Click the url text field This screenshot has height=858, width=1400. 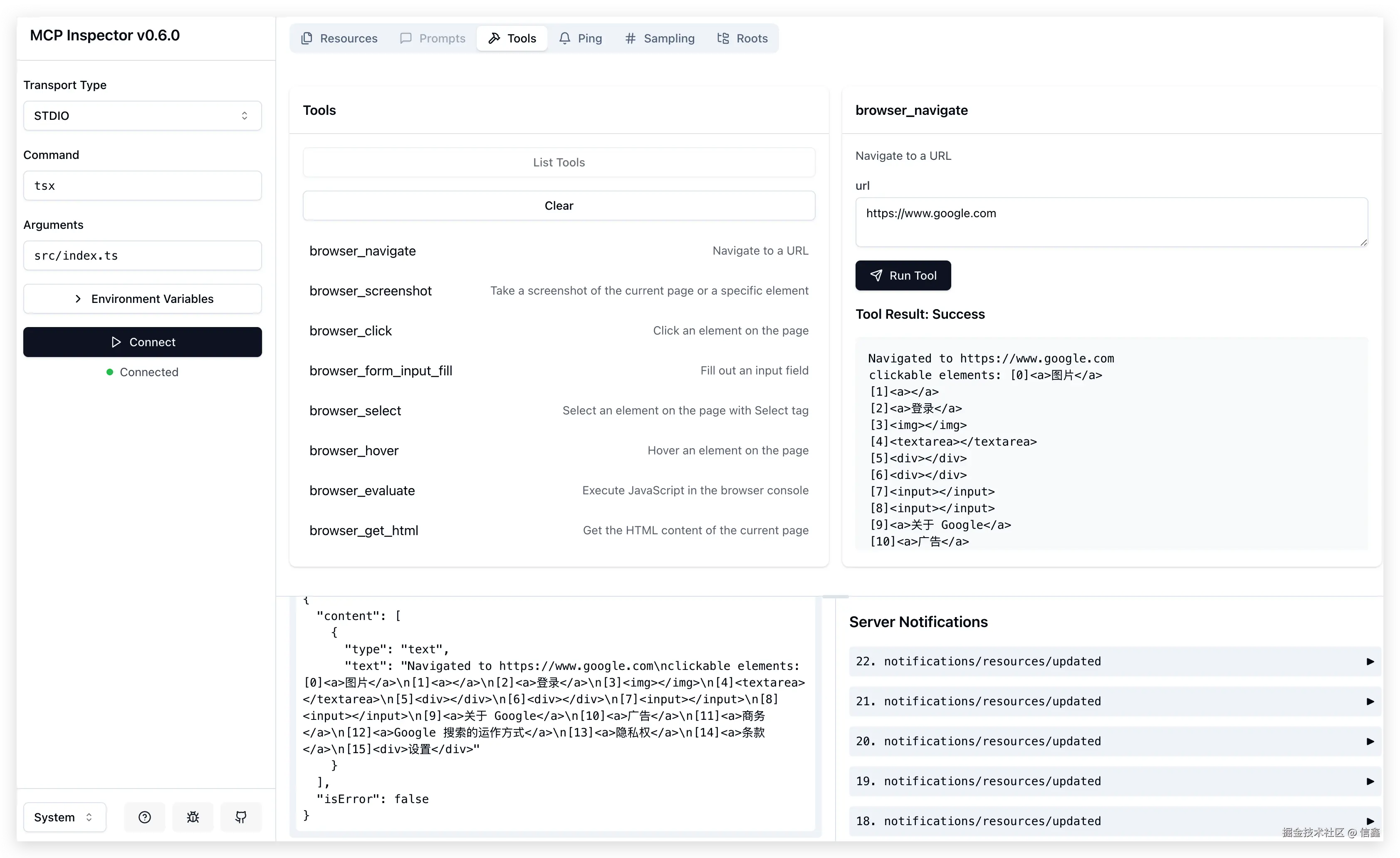click(x=1111, y=222)
